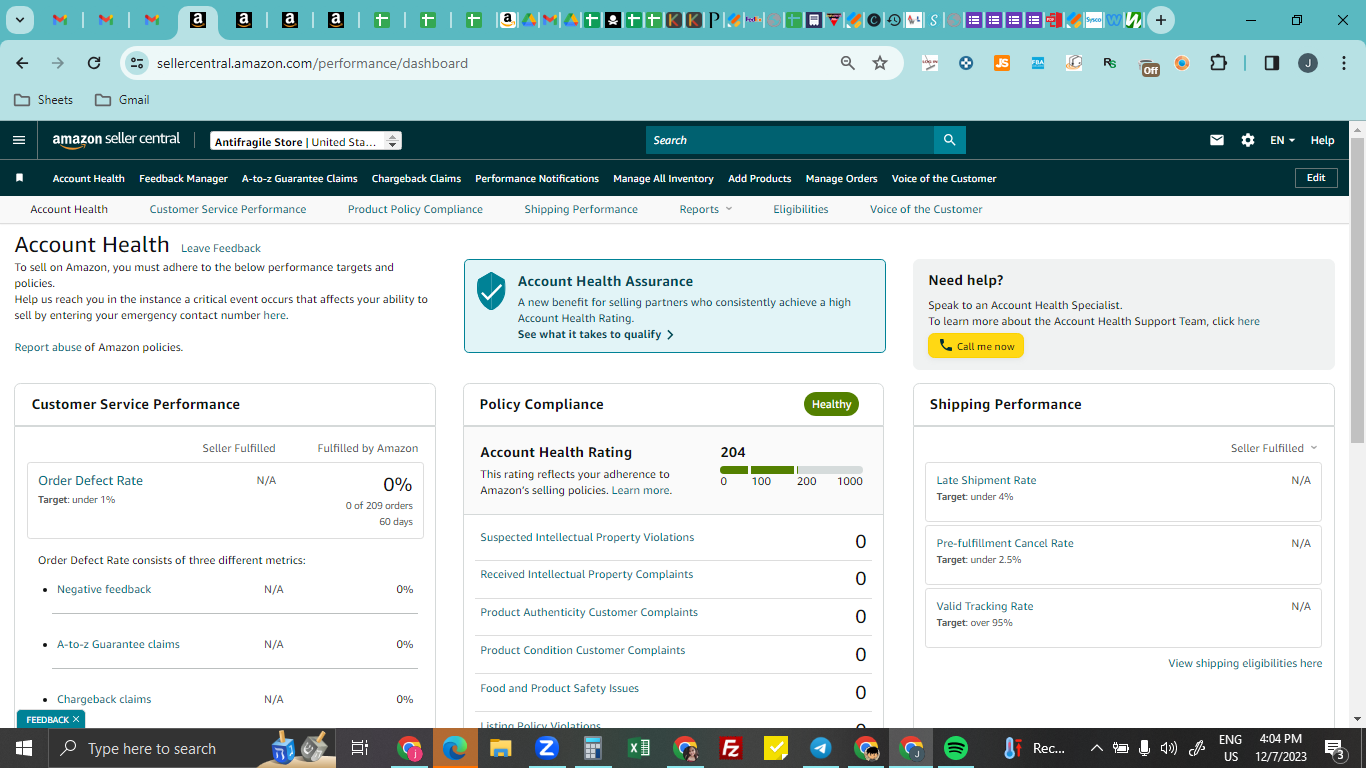Open the Chrome profile avatar
Image resolution: width=1366 pixels, height=768 pixels.
coord(1308,63)
